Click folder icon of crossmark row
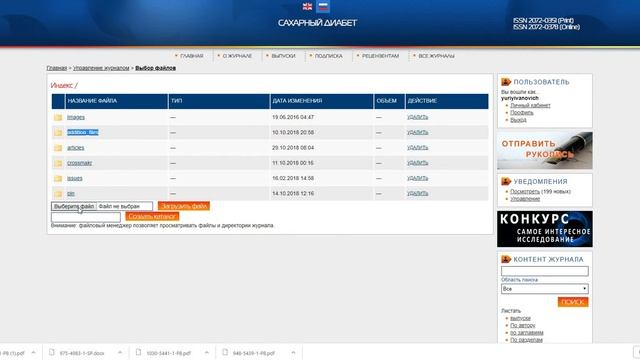This screenshot has height=360, width=640. 58,163
